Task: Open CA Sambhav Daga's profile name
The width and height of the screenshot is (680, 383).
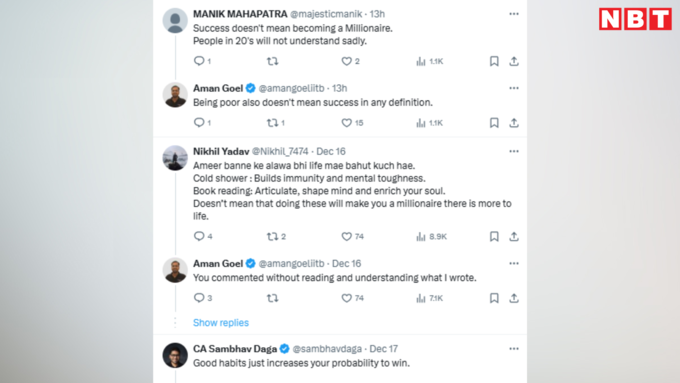Action: (235, 349)
